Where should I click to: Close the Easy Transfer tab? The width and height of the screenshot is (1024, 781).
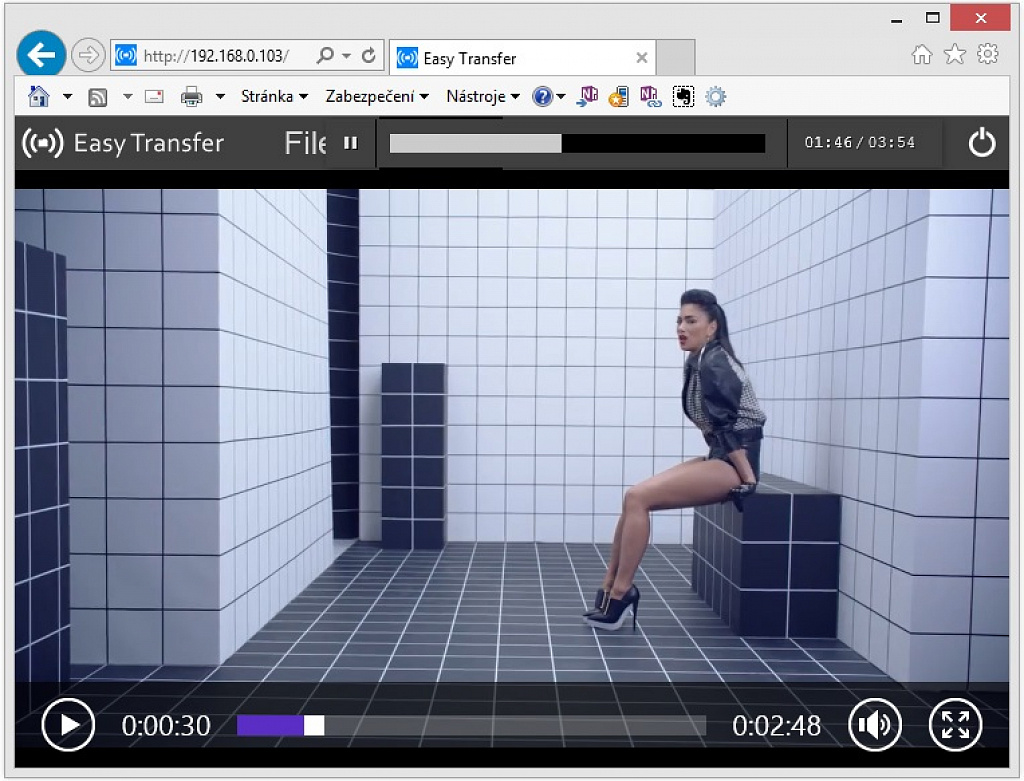[642, 58]
